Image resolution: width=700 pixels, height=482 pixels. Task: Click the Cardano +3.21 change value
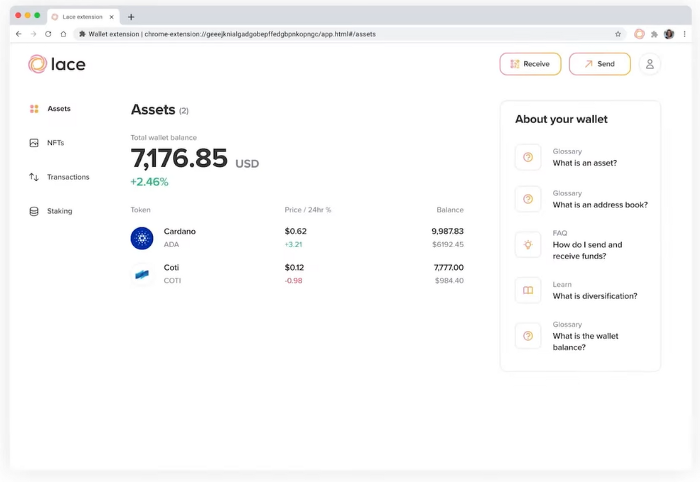click(x=293, y=245)
